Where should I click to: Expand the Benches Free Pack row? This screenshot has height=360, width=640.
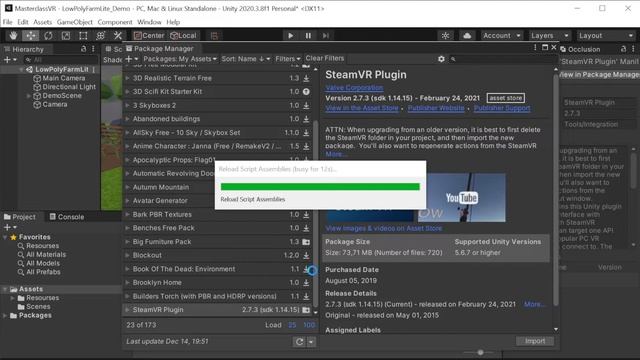point(127,228)
